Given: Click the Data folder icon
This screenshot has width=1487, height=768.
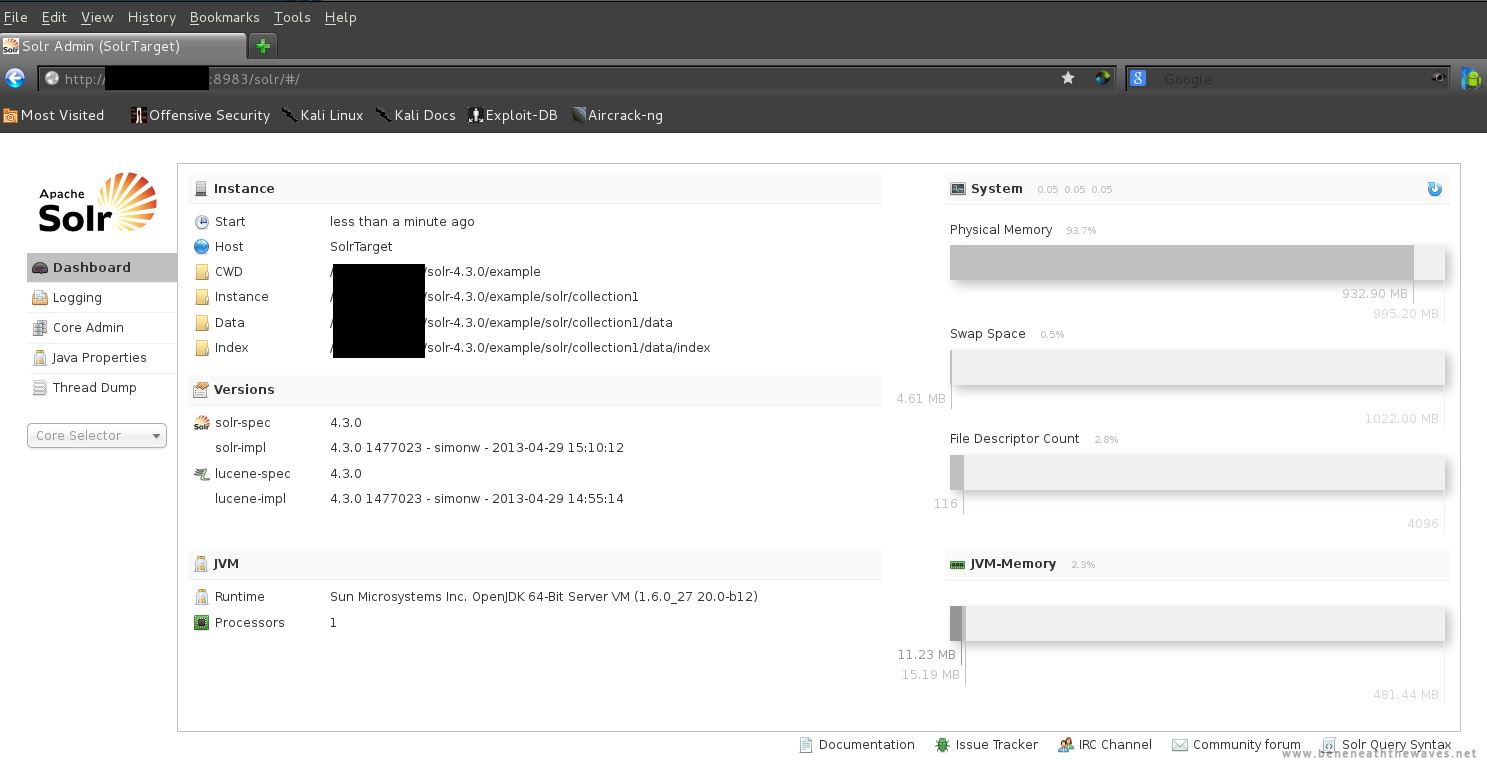Looking at the screenshot, I should 202,323.
